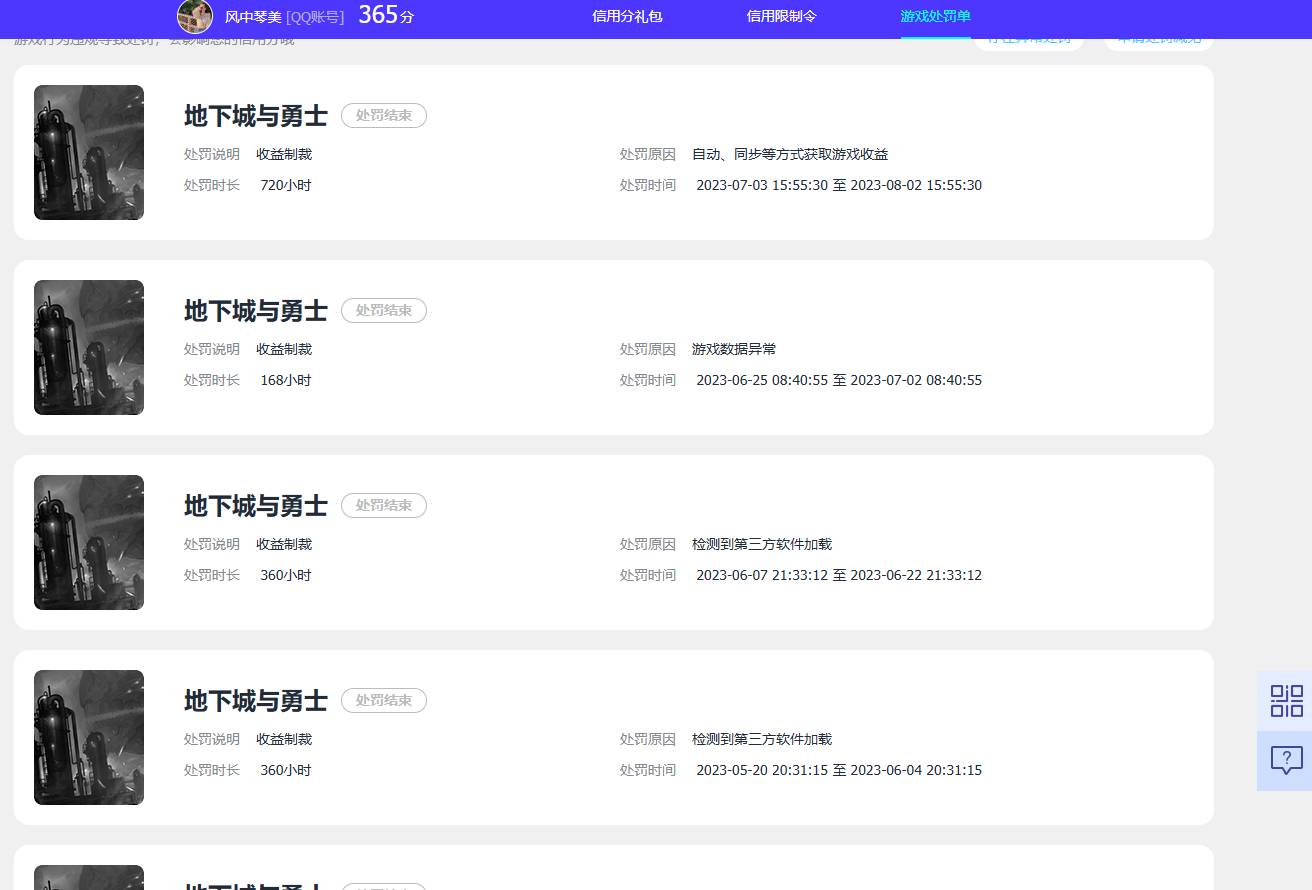
Task: Click 收益制裁 in the 168小时 card
Action: click(x=284, y=349)
